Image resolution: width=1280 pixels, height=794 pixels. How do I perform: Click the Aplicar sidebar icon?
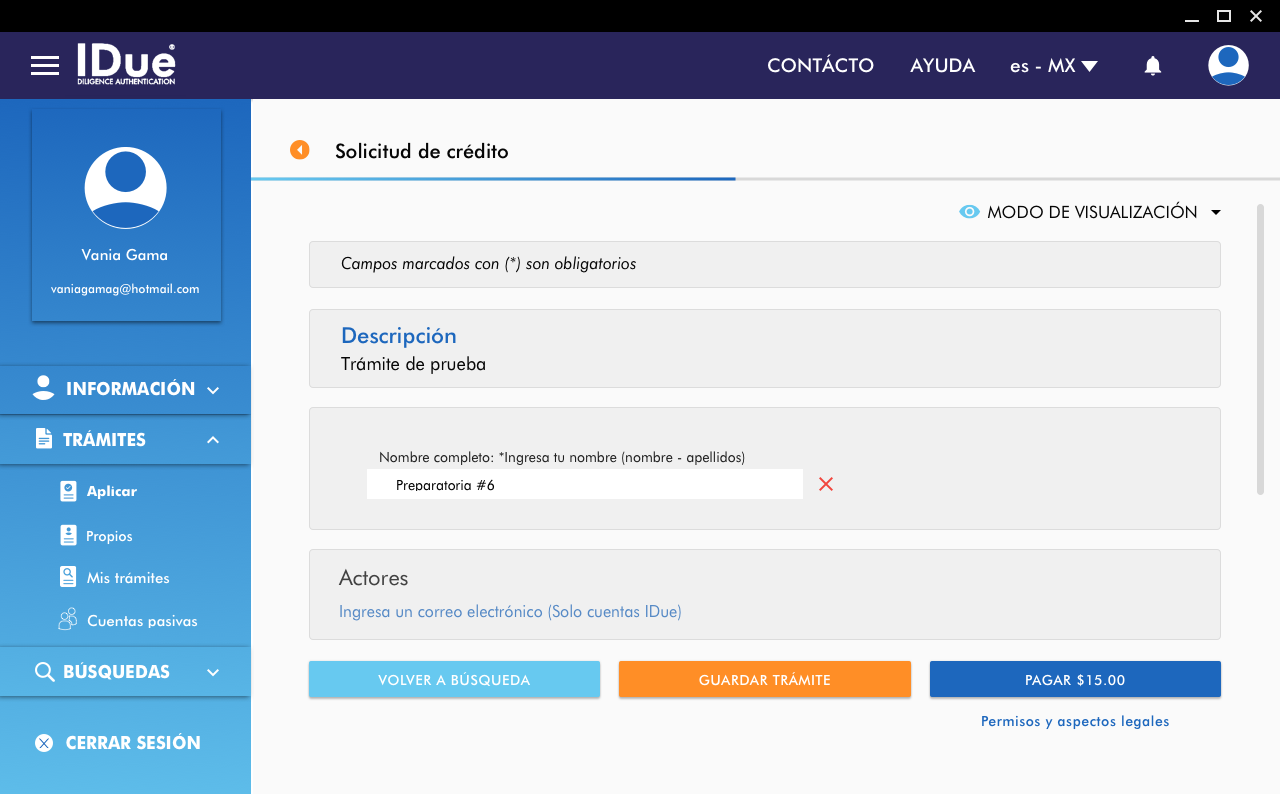[x=68, y=491]
